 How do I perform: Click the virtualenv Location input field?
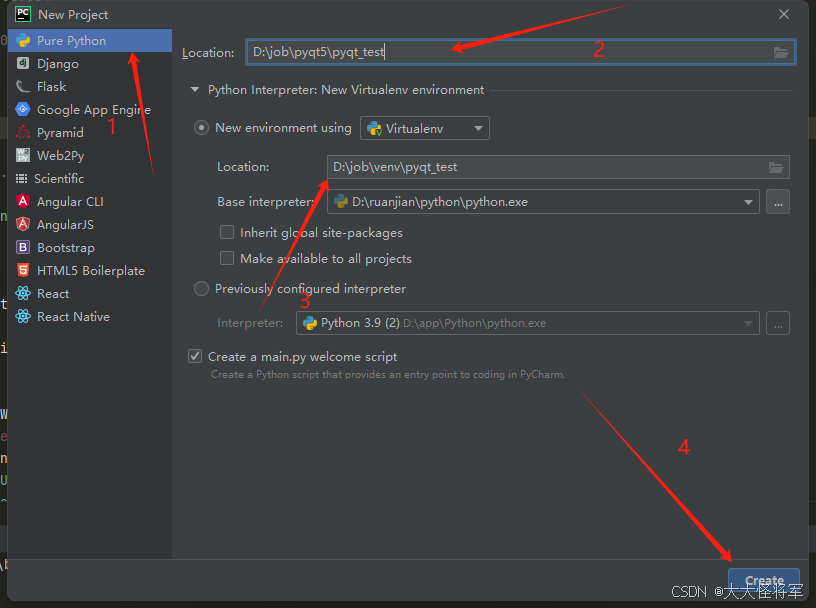(x=558, y=167)
